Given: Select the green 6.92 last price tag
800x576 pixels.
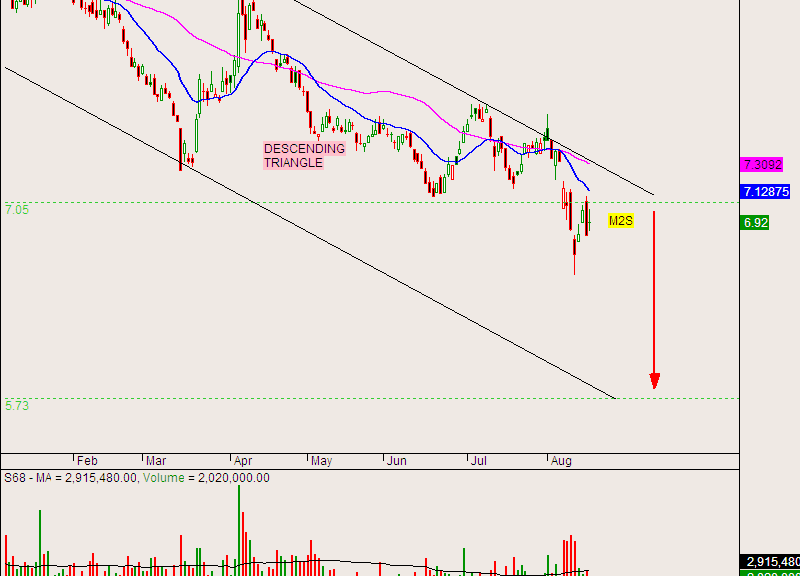Looking at the screenshot, I should click(755, 222).
